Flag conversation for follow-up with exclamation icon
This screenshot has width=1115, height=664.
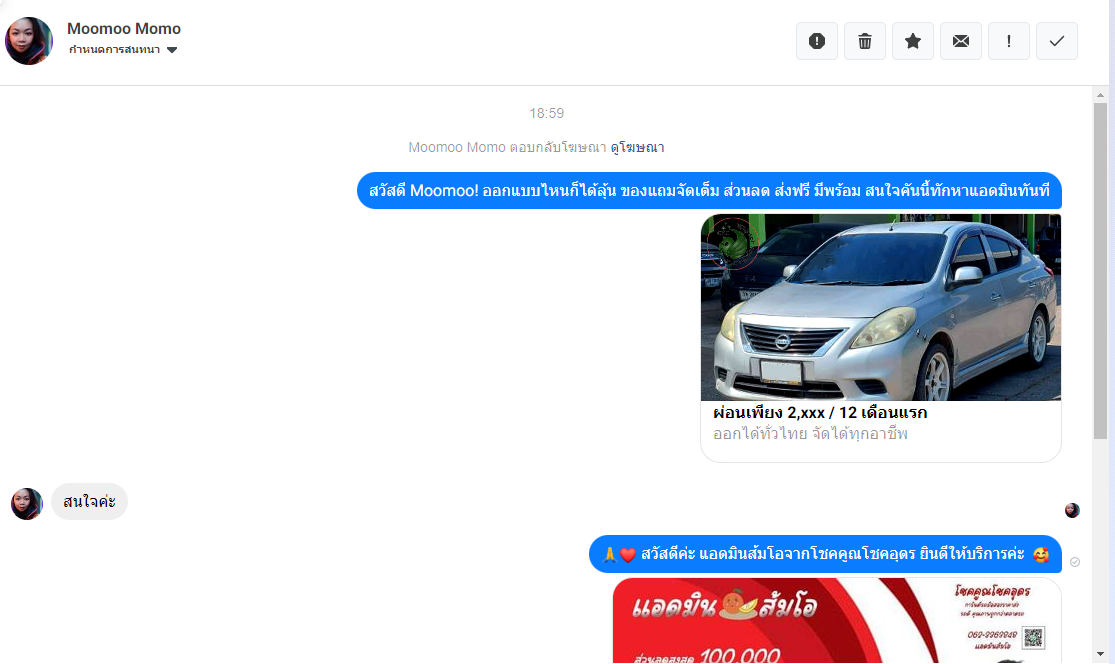coord(1008,41)
